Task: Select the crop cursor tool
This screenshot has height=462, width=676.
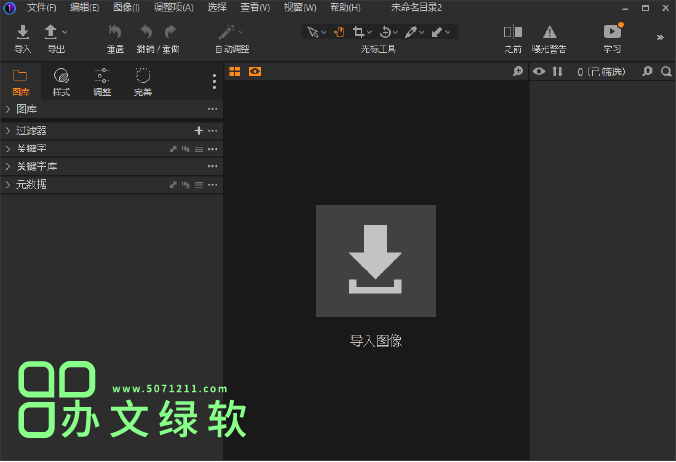Action: [x=359, y=32]
